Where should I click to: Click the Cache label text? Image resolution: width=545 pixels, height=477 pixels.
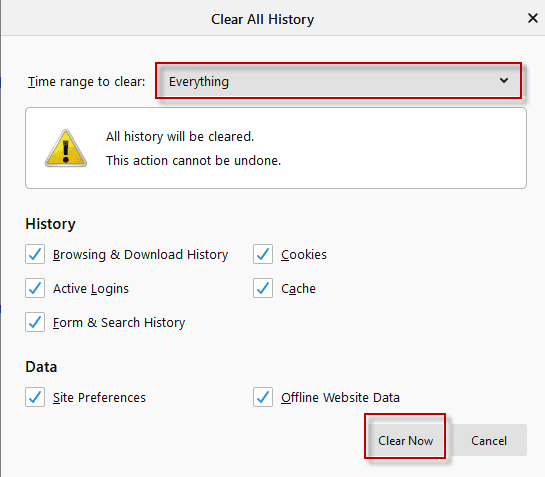pyautogui.click(x=298, y=289)
